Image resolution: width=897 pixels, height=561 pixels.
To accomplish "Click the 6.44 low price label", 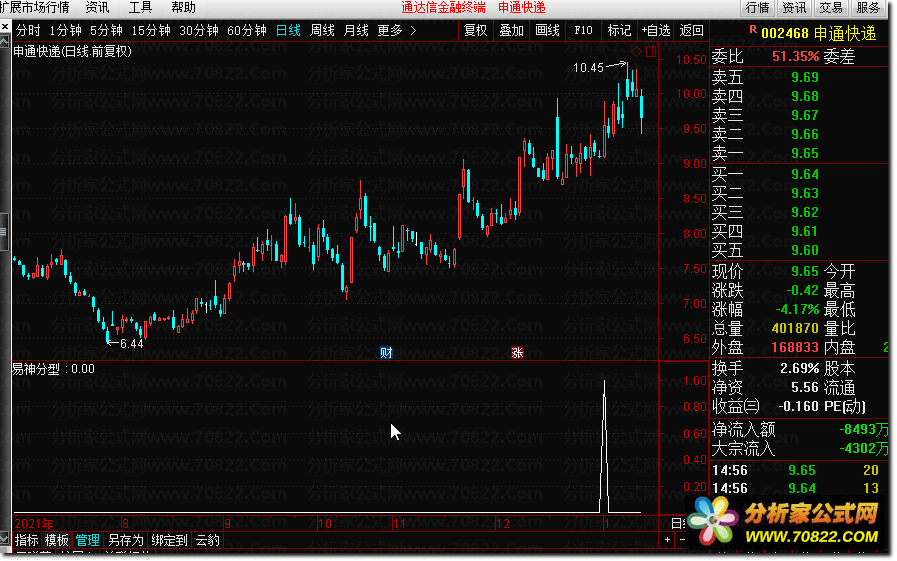I will 132,344.
